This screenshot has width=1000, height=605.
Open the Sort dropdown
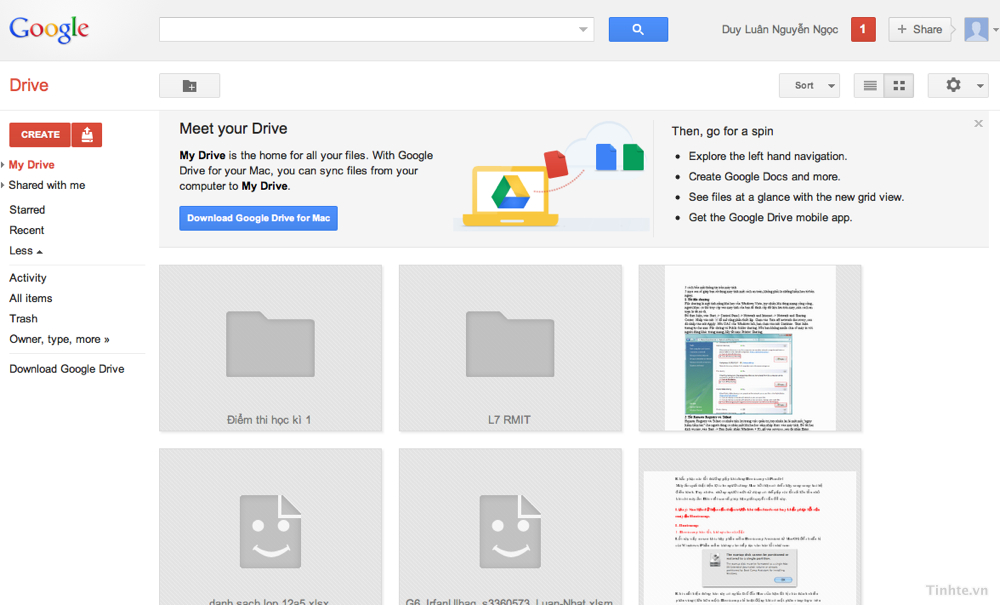point(809,85)
